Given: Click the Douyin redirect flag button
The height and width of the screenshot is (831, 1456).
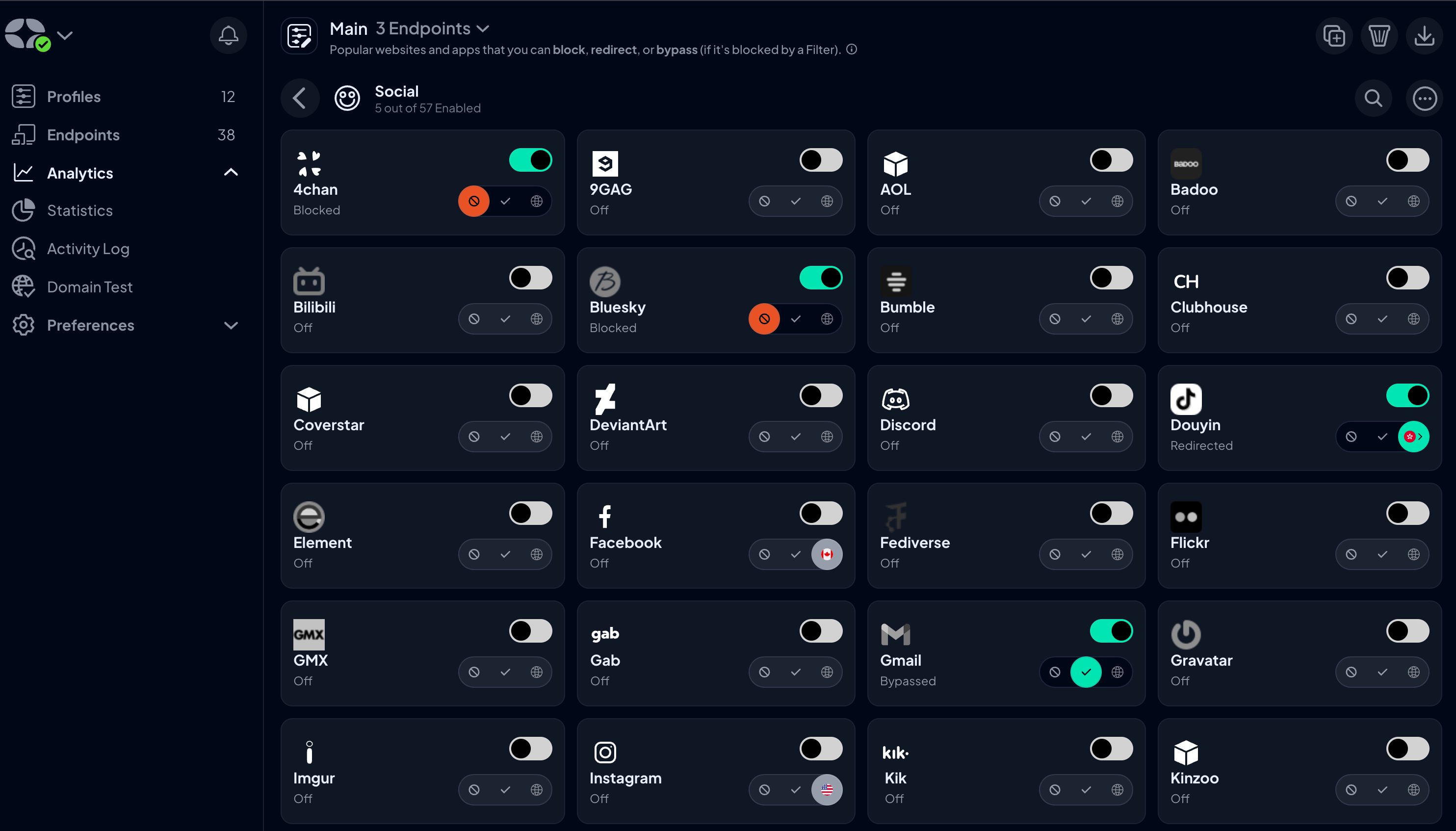Looking at the screenshot, I should tap(1413, 437).
